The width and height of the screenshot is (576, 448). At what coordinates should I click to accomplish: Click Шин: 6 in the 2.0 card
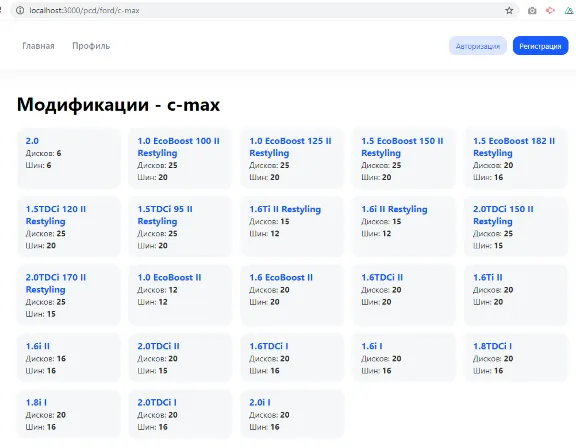pos(38,166)
